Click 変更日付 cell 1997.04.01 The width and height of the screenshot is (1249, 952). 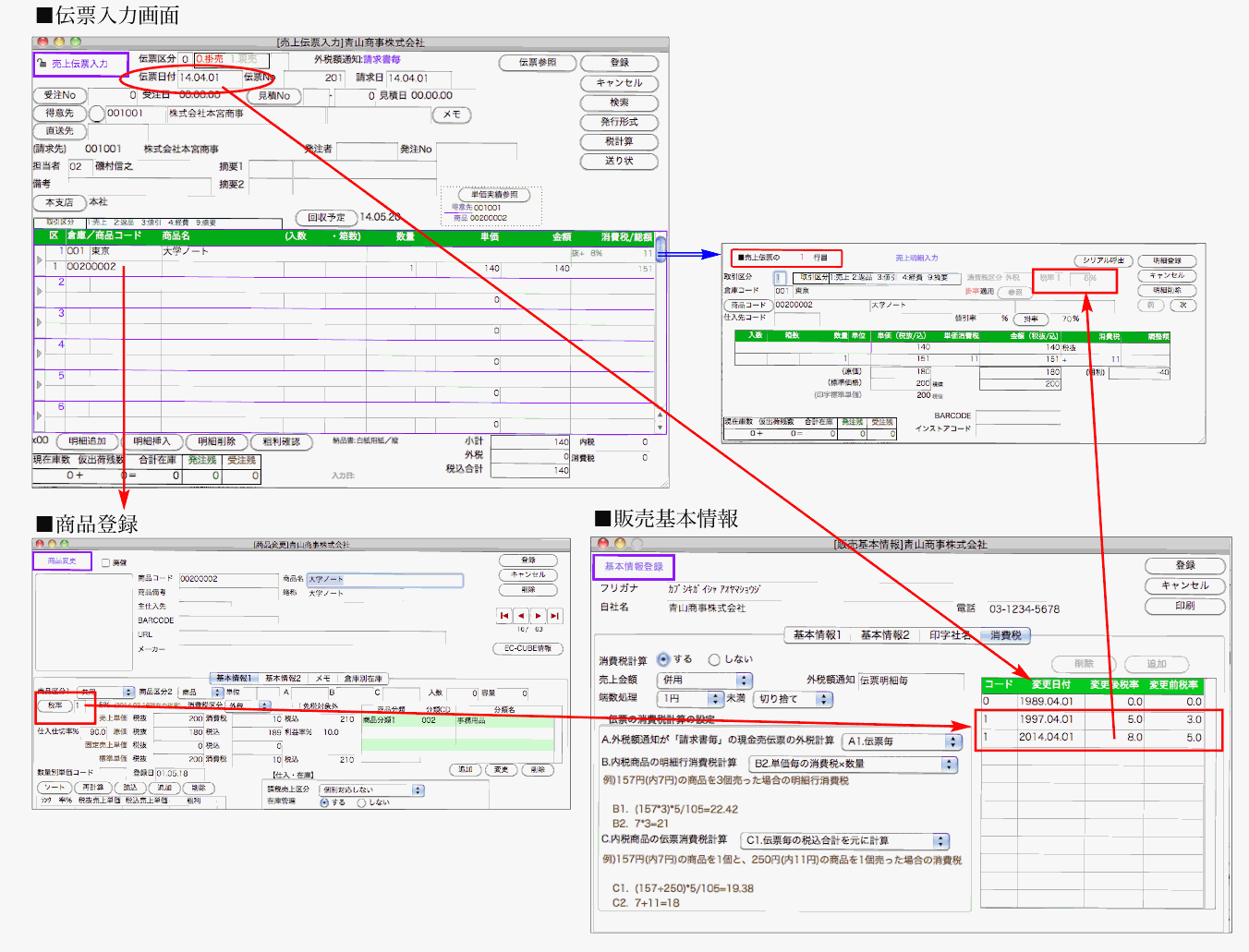1046,719
